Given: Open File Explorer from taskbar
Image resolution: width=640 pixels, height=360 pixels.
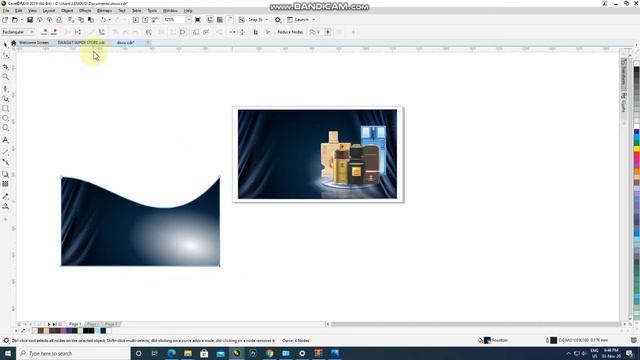Looking at the screenshot, I should point(188,353).
